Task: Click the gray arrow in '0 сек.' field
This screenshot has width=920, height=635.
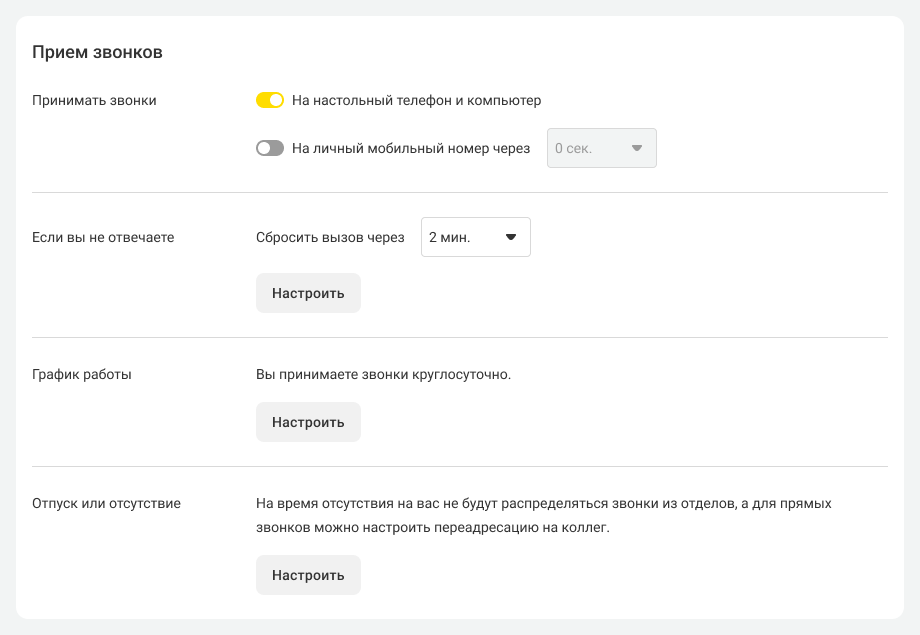Action: click(637, 148)
